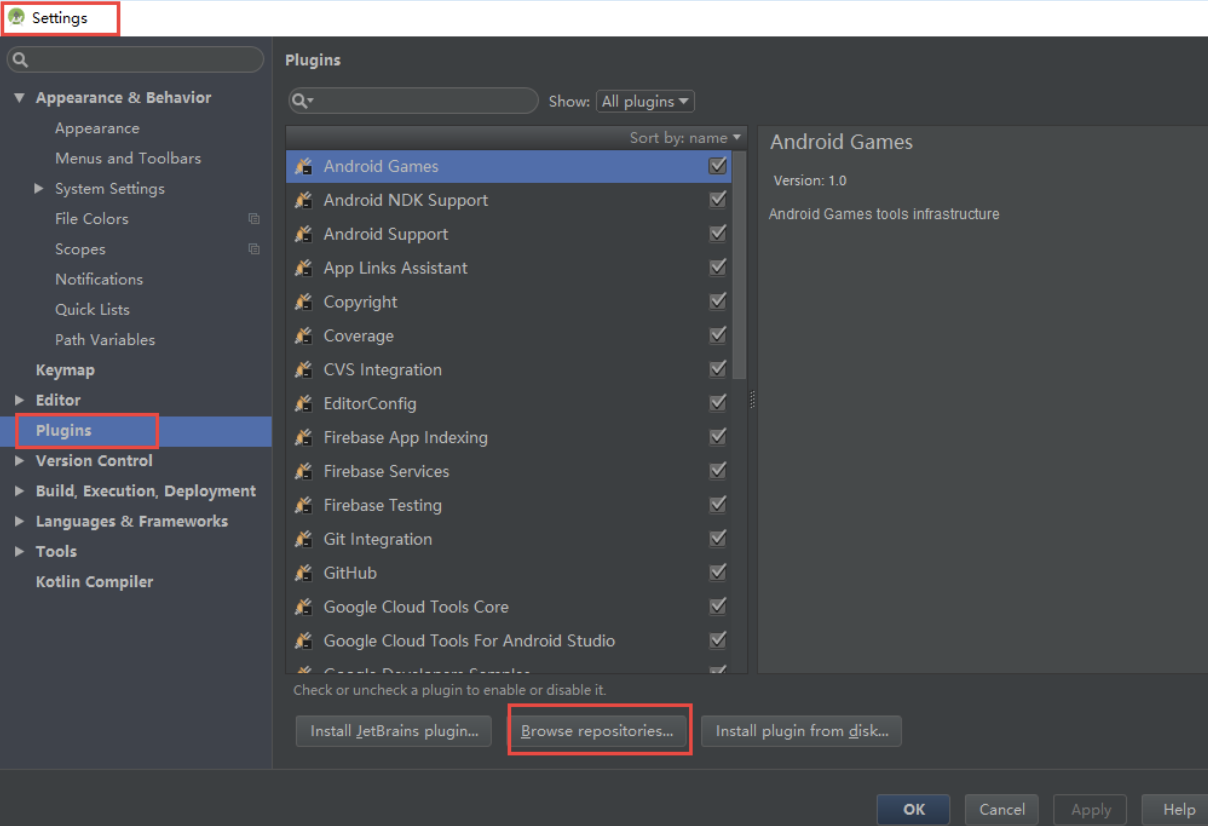1208x826 pixels.
Task: Toggle the Copyright plugin checkbox
Action: point(717,302)
